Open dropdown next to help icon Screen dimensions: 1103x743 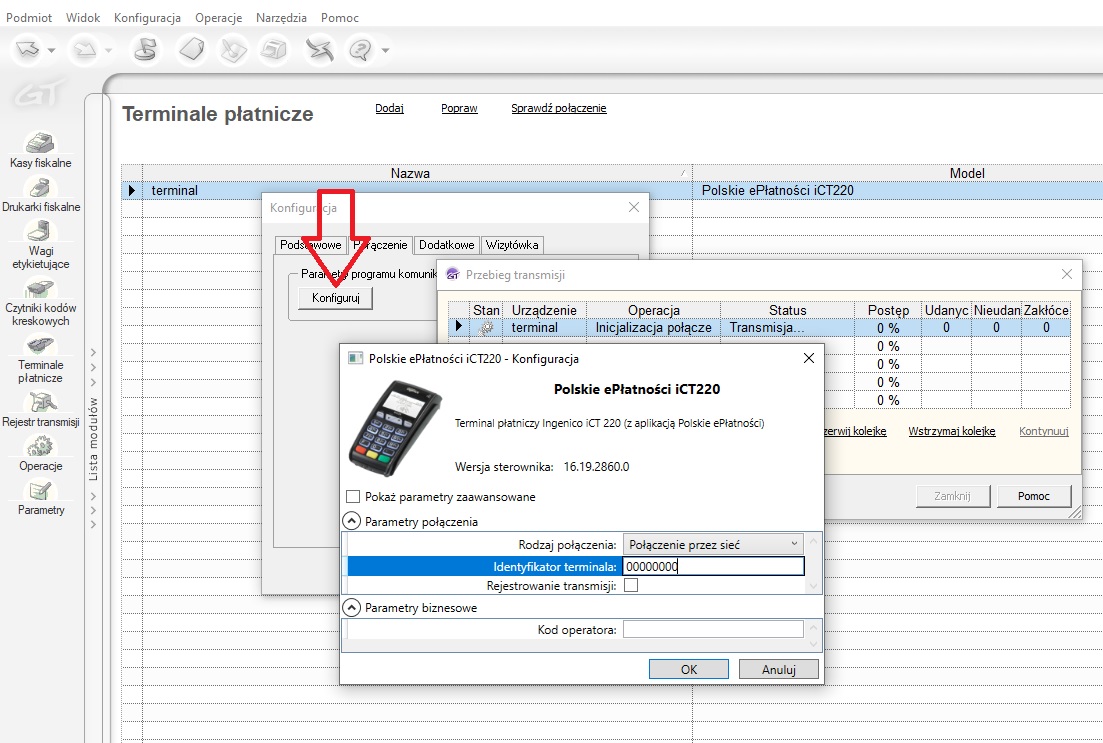coord(385,51)
